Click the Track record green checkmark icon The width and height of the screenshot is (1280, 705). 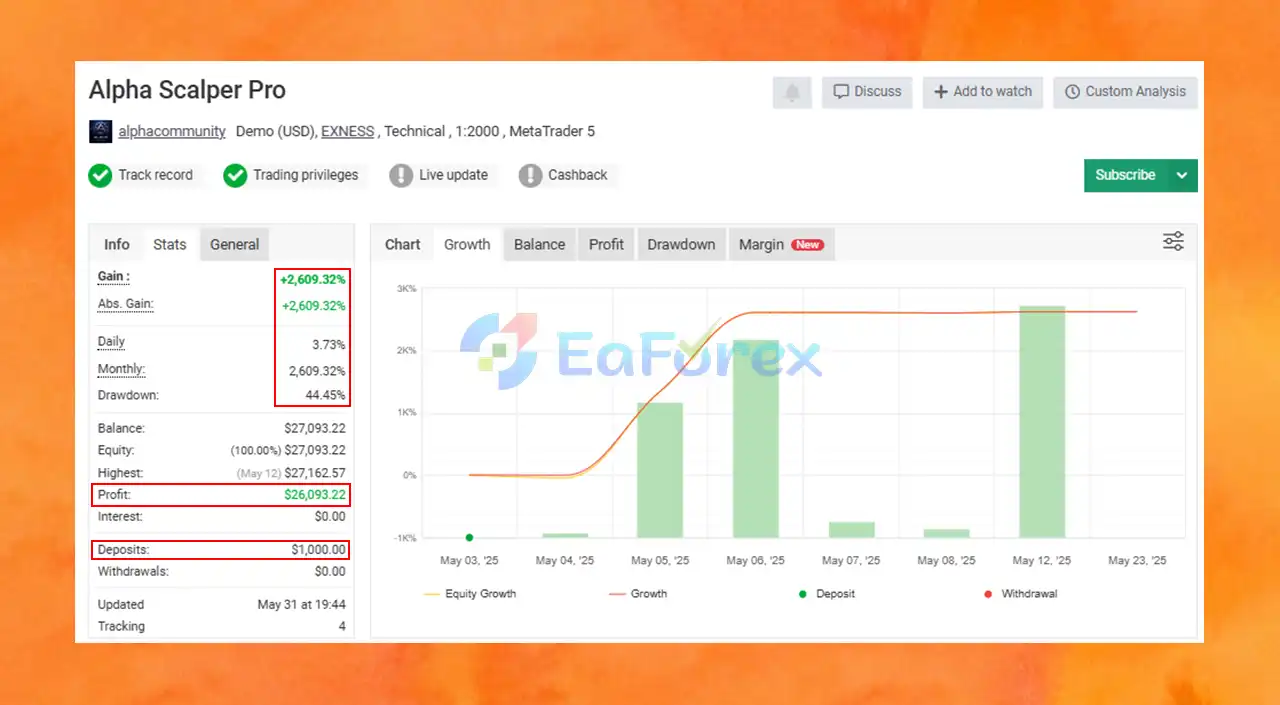[x=100, y=175]
